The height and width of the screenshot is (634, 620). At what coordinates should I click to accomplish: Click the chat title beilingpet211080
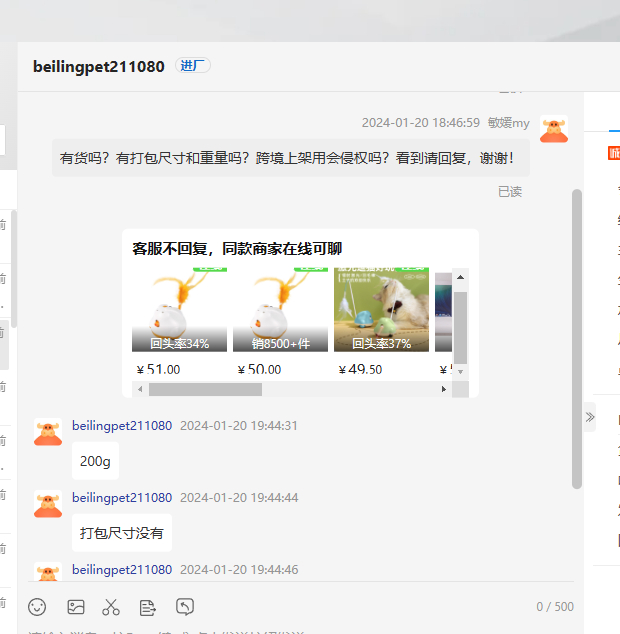(98, 67)
